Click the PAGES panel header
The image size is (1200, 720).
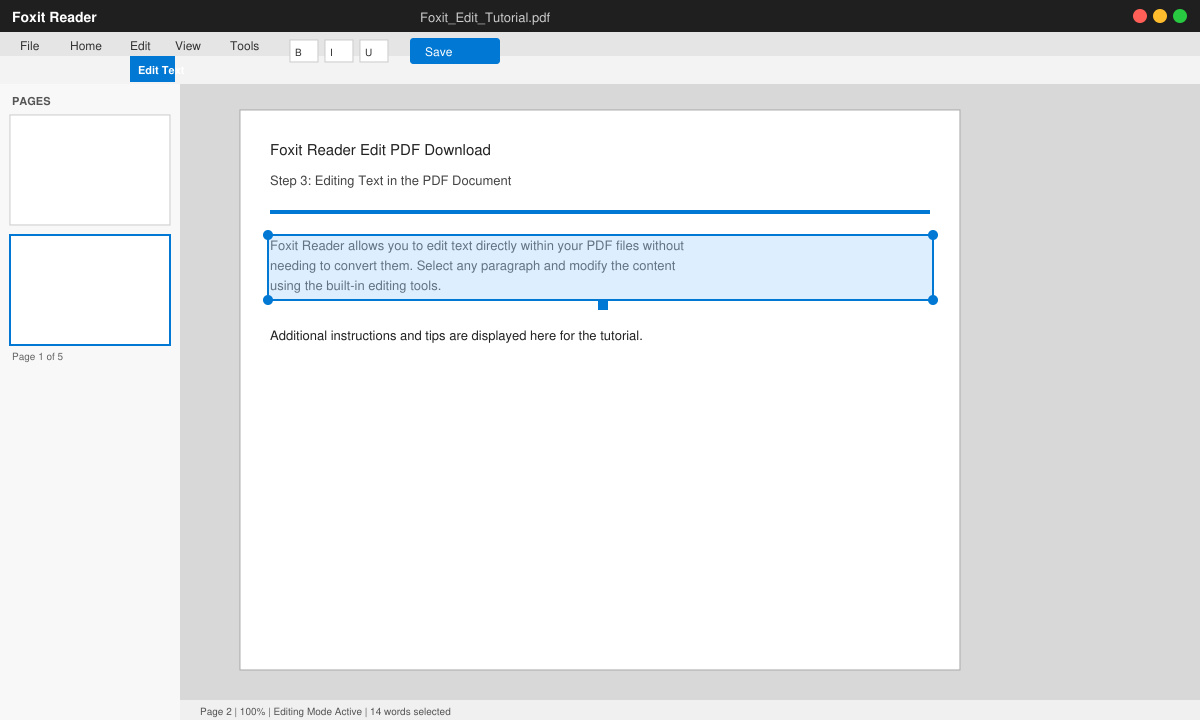pos(31,101)
